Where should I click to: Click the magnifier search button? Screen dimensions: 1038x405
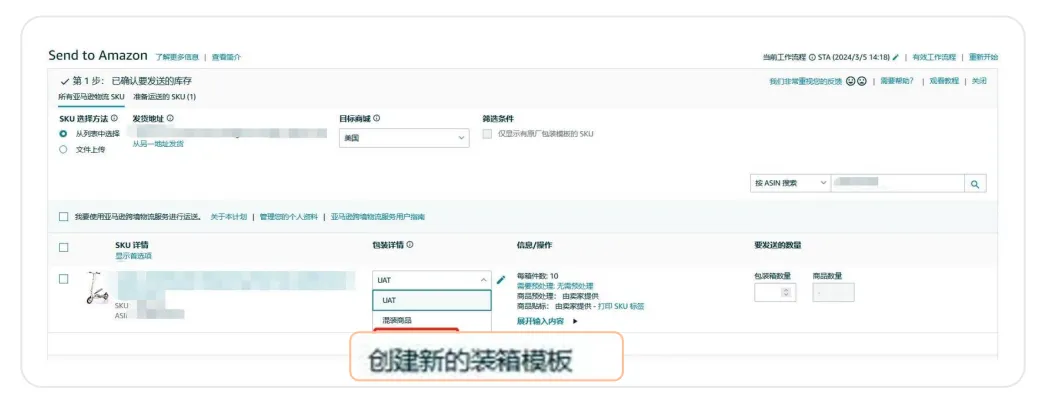(x=975, y=184)
